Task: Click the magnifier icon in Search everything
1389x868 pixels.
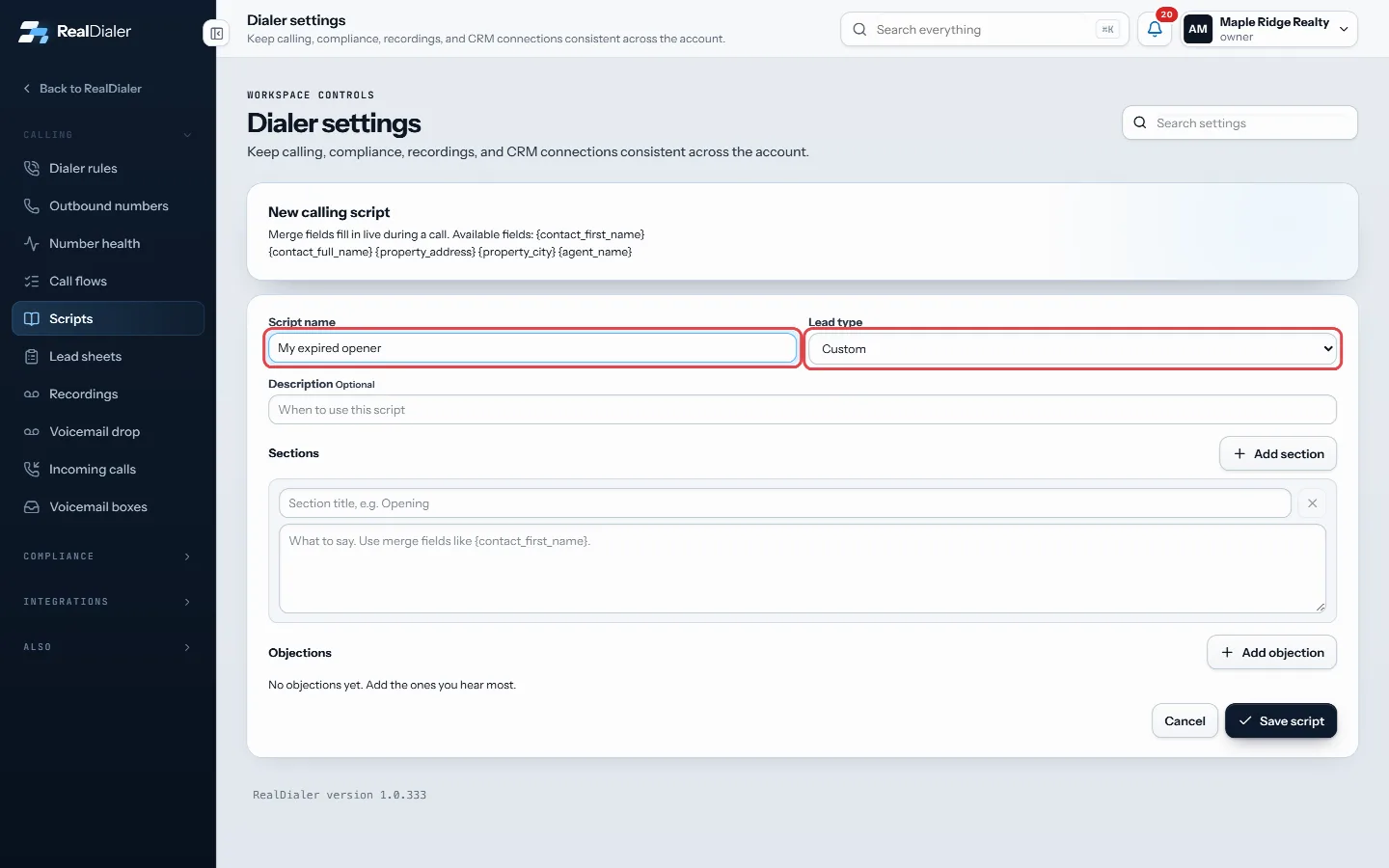Action: click(859, 30)
